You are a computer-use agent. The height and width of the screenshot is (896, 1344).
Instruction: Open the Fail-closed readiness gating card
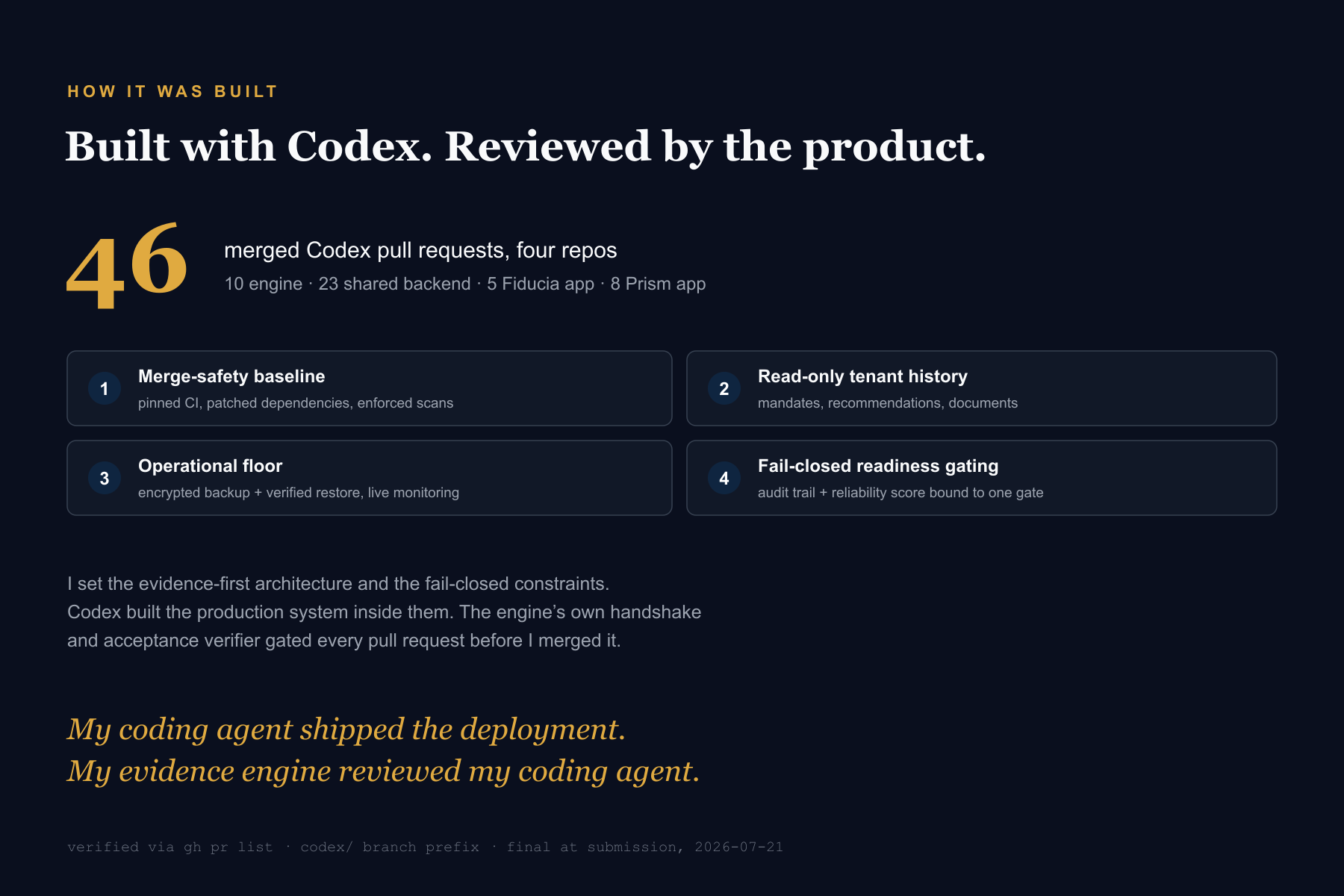tap(982, 478)
